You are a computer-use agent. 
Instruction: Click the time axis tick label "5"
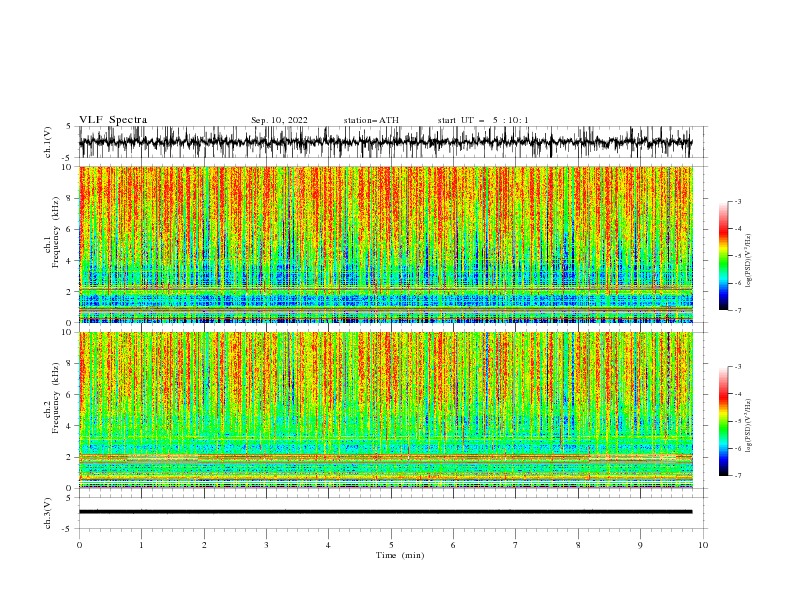point(391,545)
